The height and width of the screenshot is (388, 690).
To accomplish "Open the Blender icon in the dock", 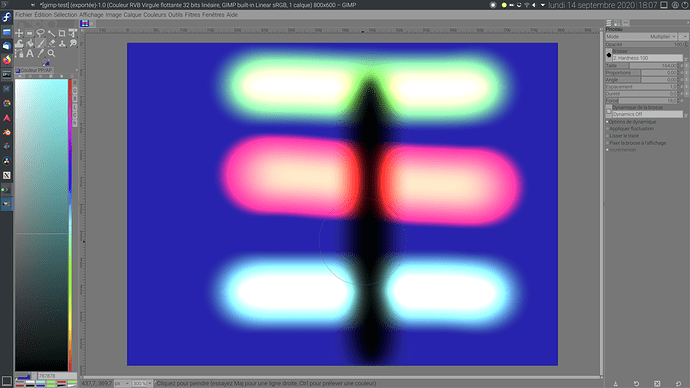I will (7, 132).
